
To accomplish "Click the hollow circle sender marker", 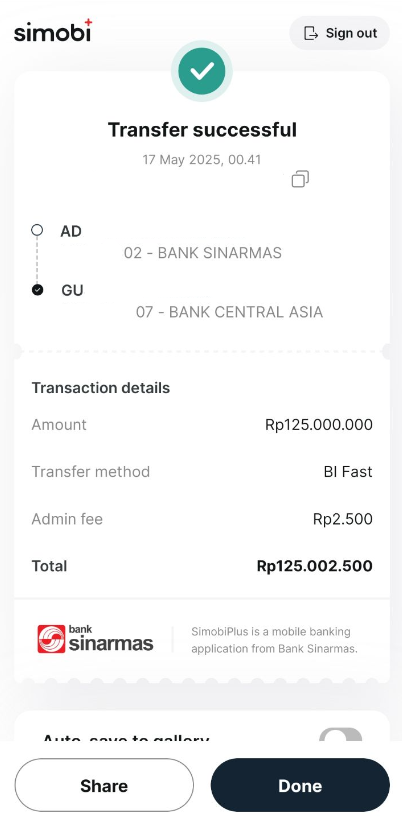I will [37, 230].
